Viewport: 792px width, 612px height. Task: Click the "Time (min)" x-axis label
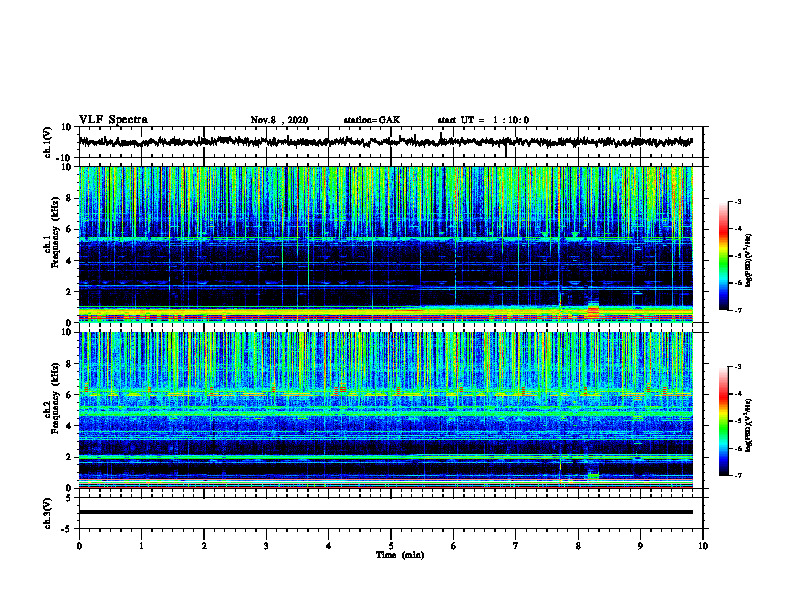coord(400,555)
